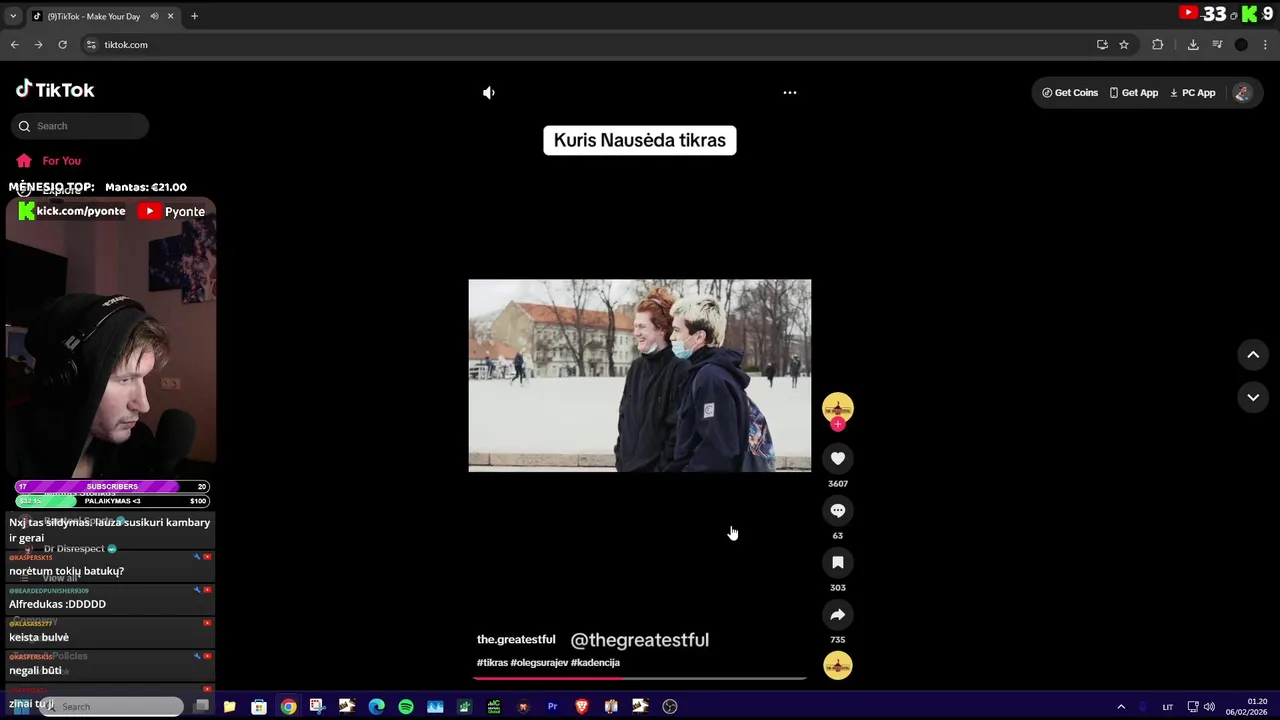Open the volume tray icon

pos(1209,707)
